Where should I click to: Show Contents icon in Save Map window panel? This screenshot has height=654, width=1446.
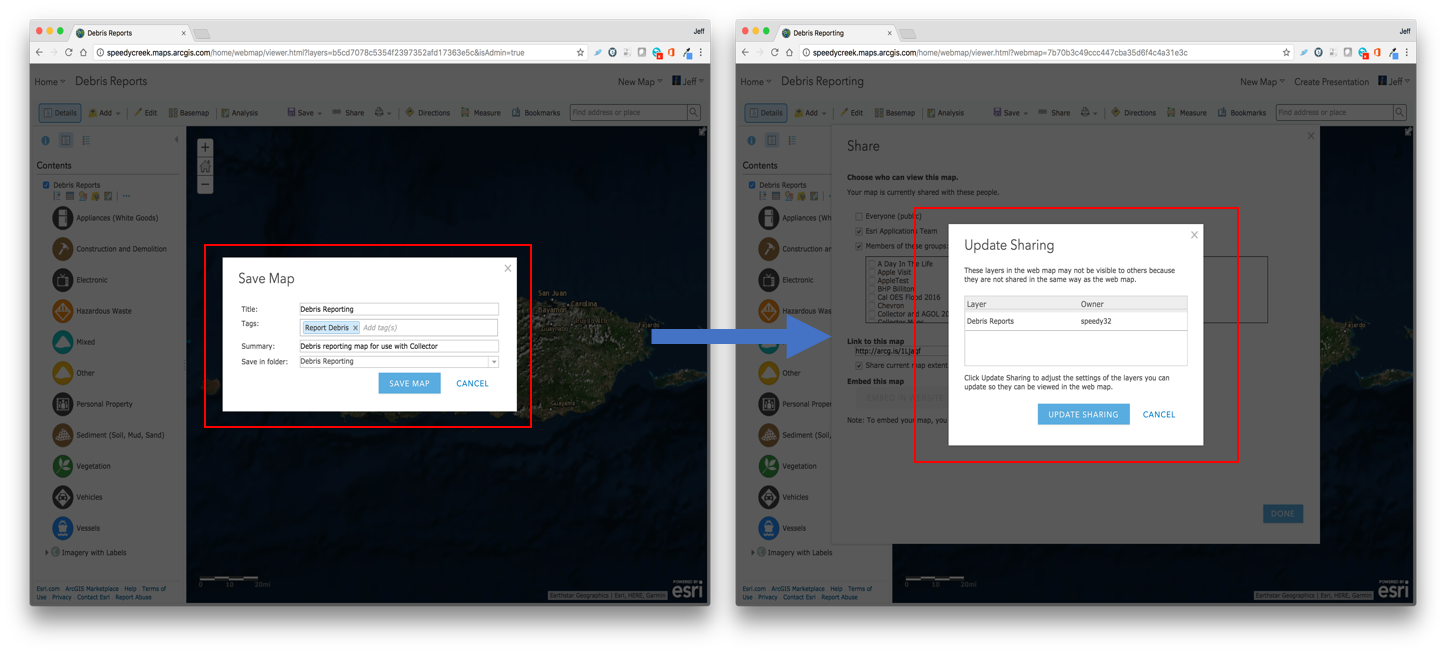click(x=66, y=141)
